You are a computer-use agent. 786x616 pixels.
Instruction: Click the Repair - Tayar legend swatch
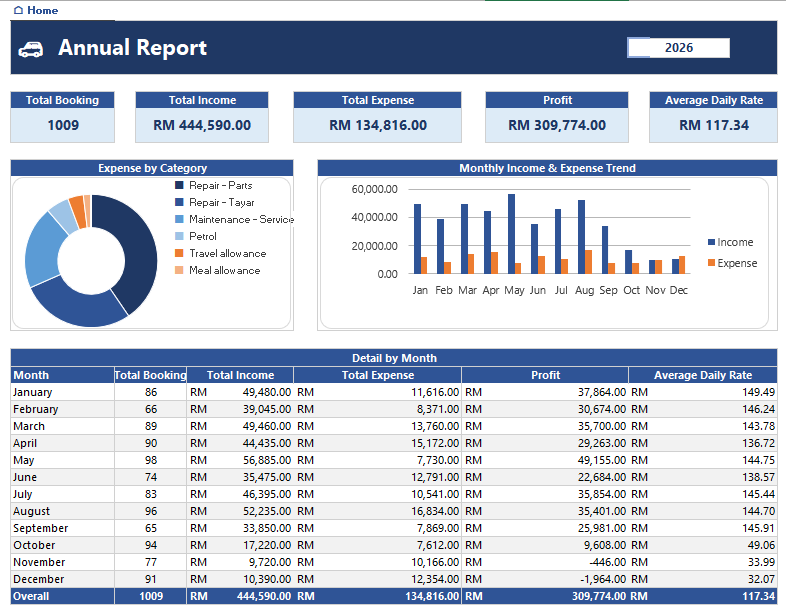[179, 202]
